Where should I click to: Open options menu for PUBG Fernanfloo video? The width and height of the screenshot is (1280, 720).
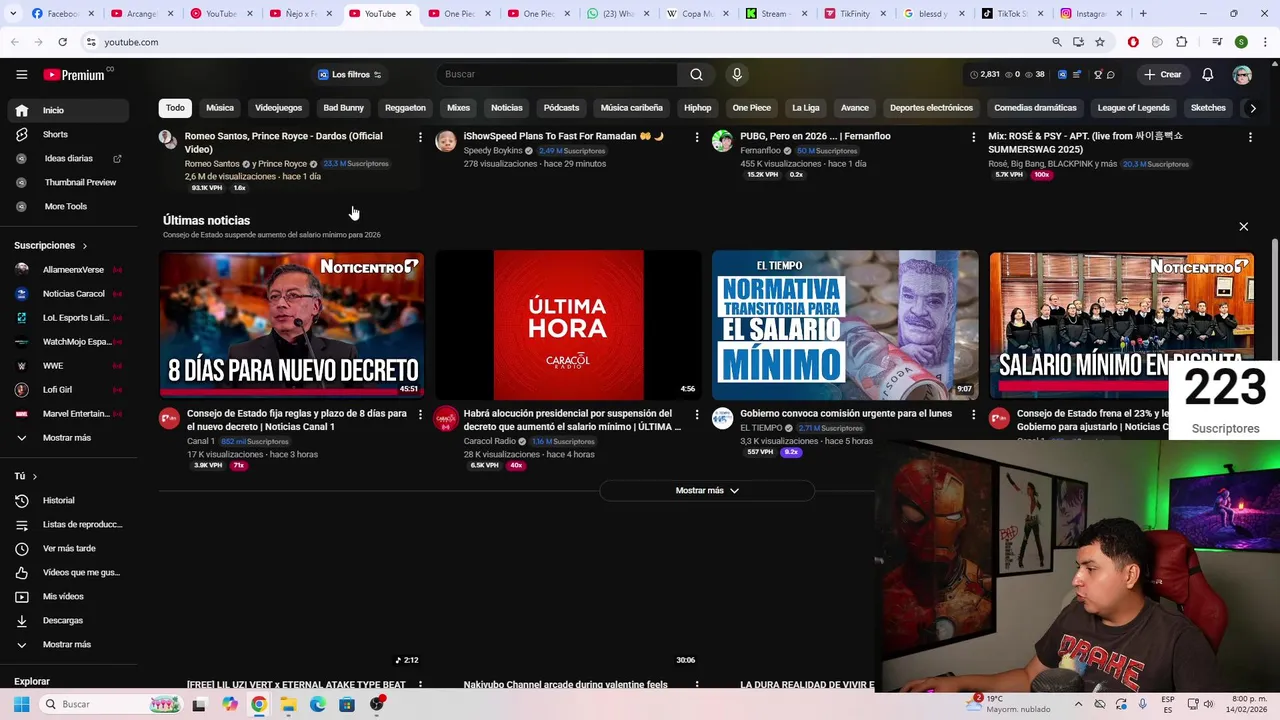tap(973, 137)
